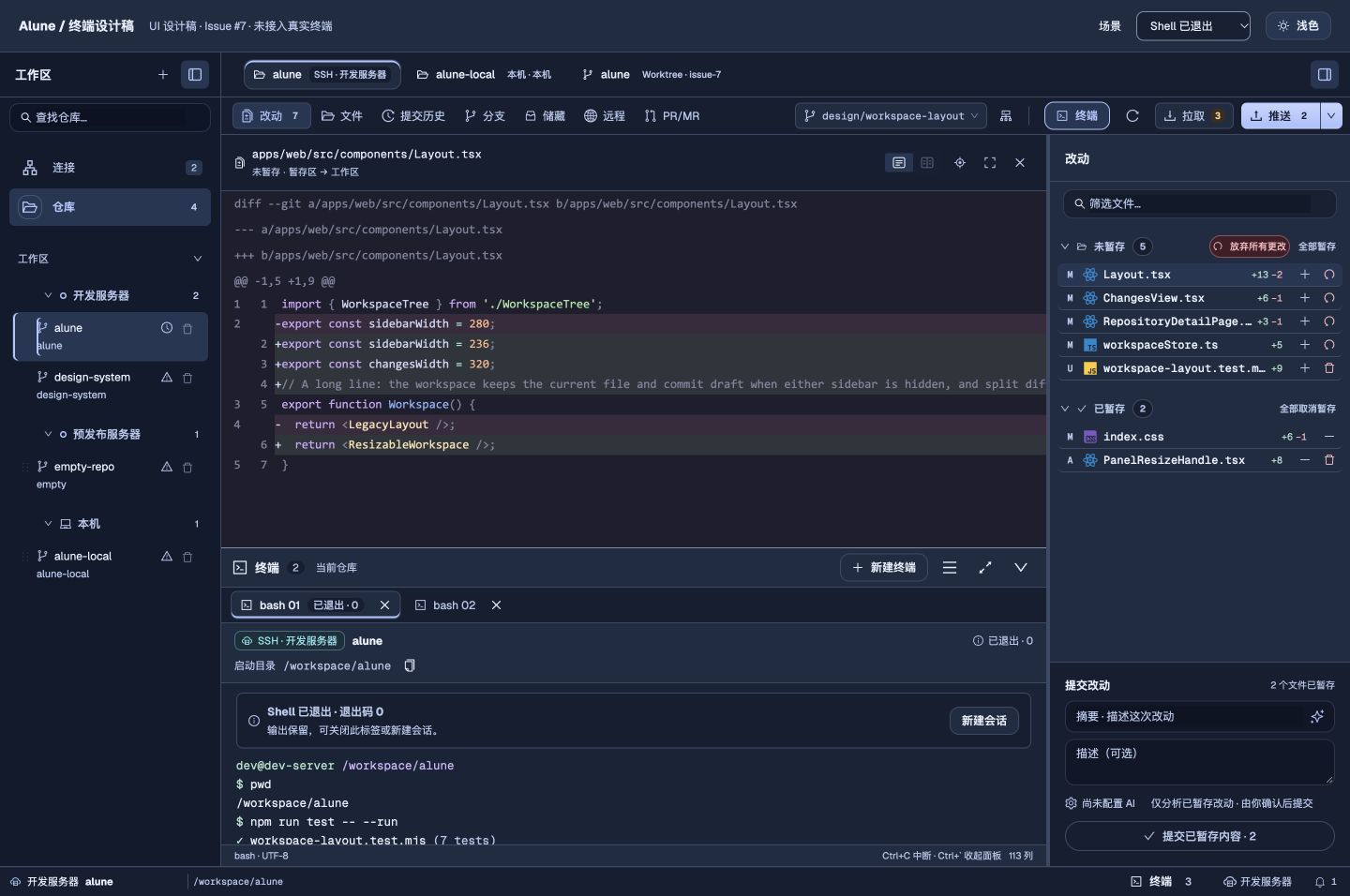Add a new workspace with the plus icon
Screen dimensions: 1350x896
tap(163, 74)
